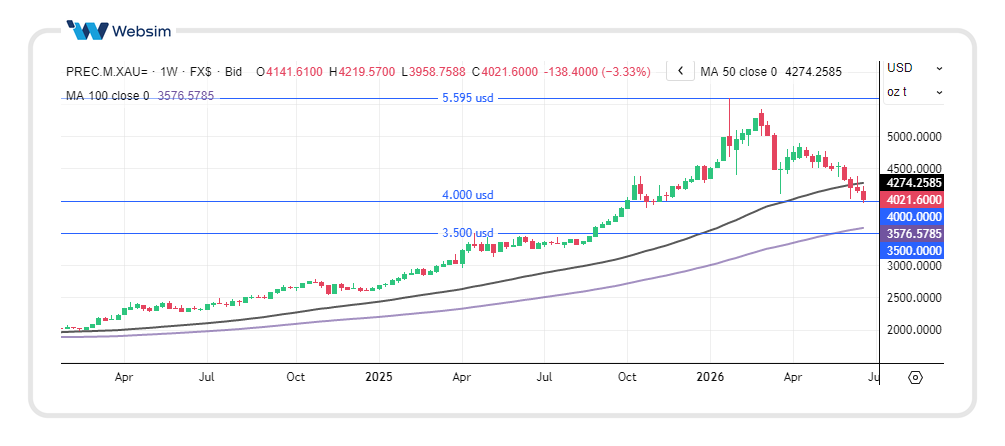This screenshot has height=446, width=1005.
Task: Click the open value O4141.6100
Action: click(x=289, y=72)
